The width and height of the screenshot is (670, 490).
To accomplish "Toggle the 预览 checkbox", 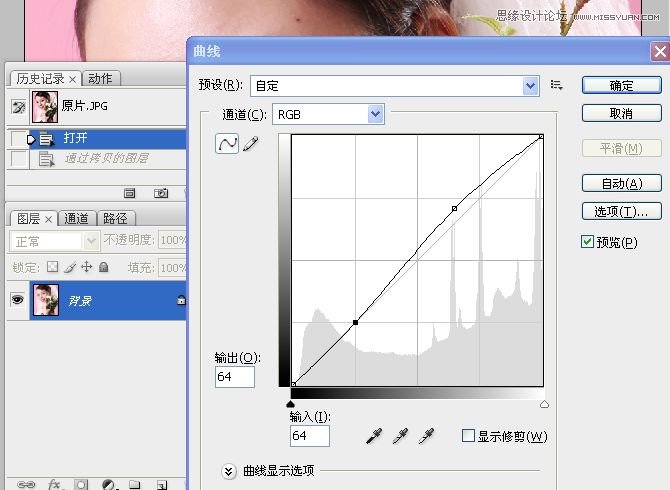I will click(587, 241).
